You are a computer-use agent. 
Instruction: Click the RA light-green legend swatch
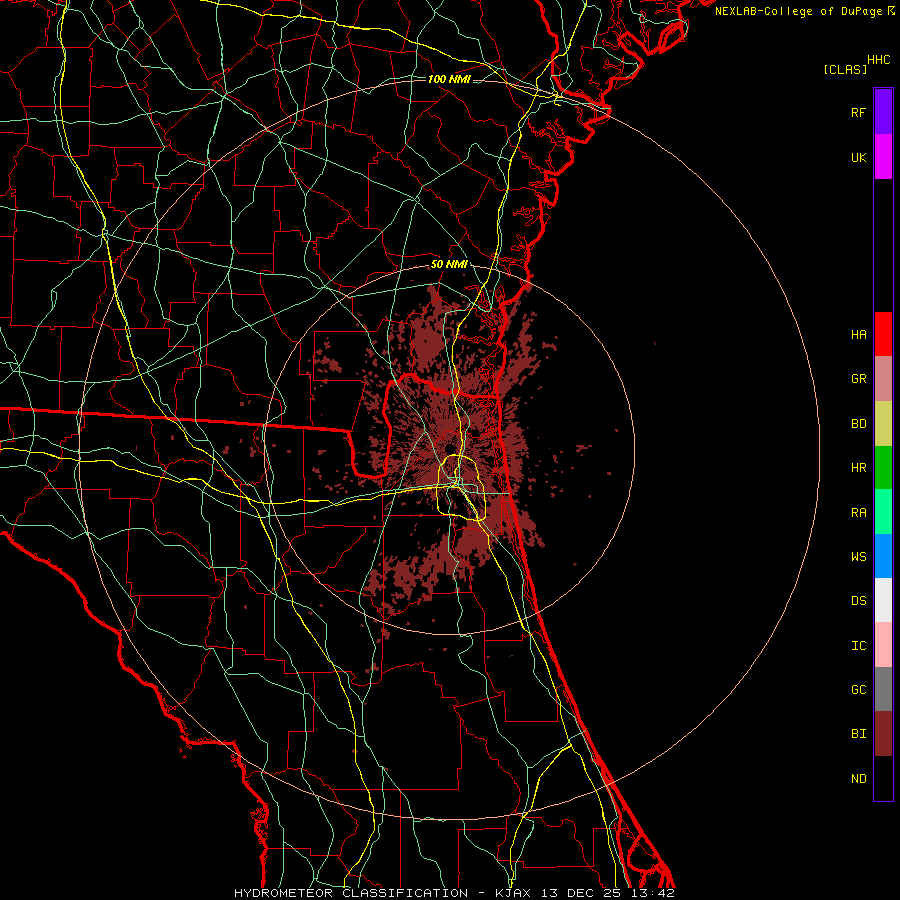pos(883,512)
